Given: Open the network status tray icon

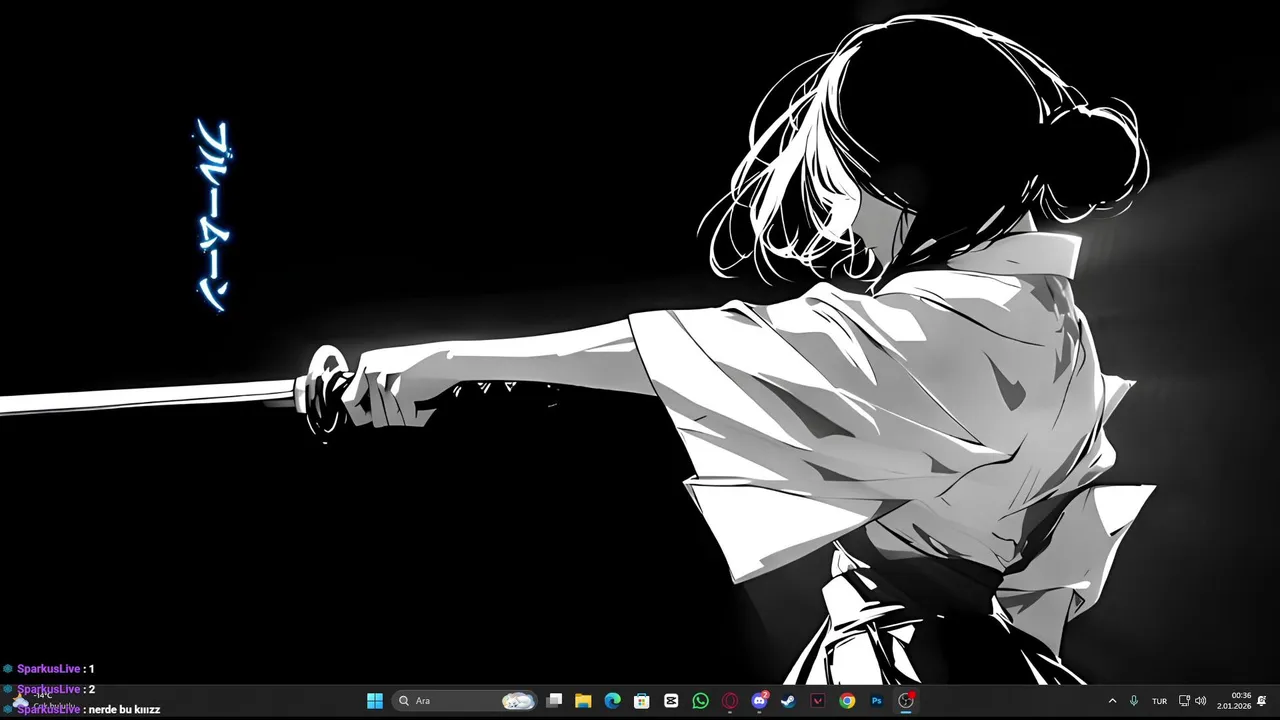Looking at the screenshot, I should (1184, 701).
